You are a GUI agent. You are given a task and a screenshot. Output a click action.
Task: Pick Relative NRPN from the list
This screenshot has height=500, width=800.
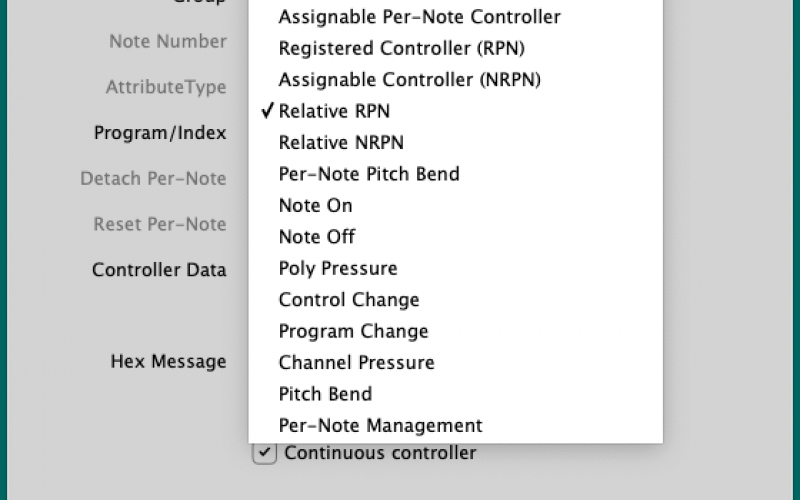tap(341, 142)
